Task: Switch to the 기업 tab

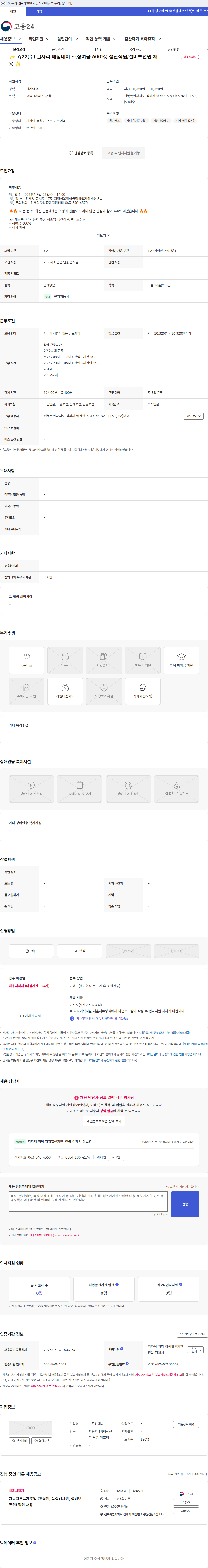Action: click(39, 11)
